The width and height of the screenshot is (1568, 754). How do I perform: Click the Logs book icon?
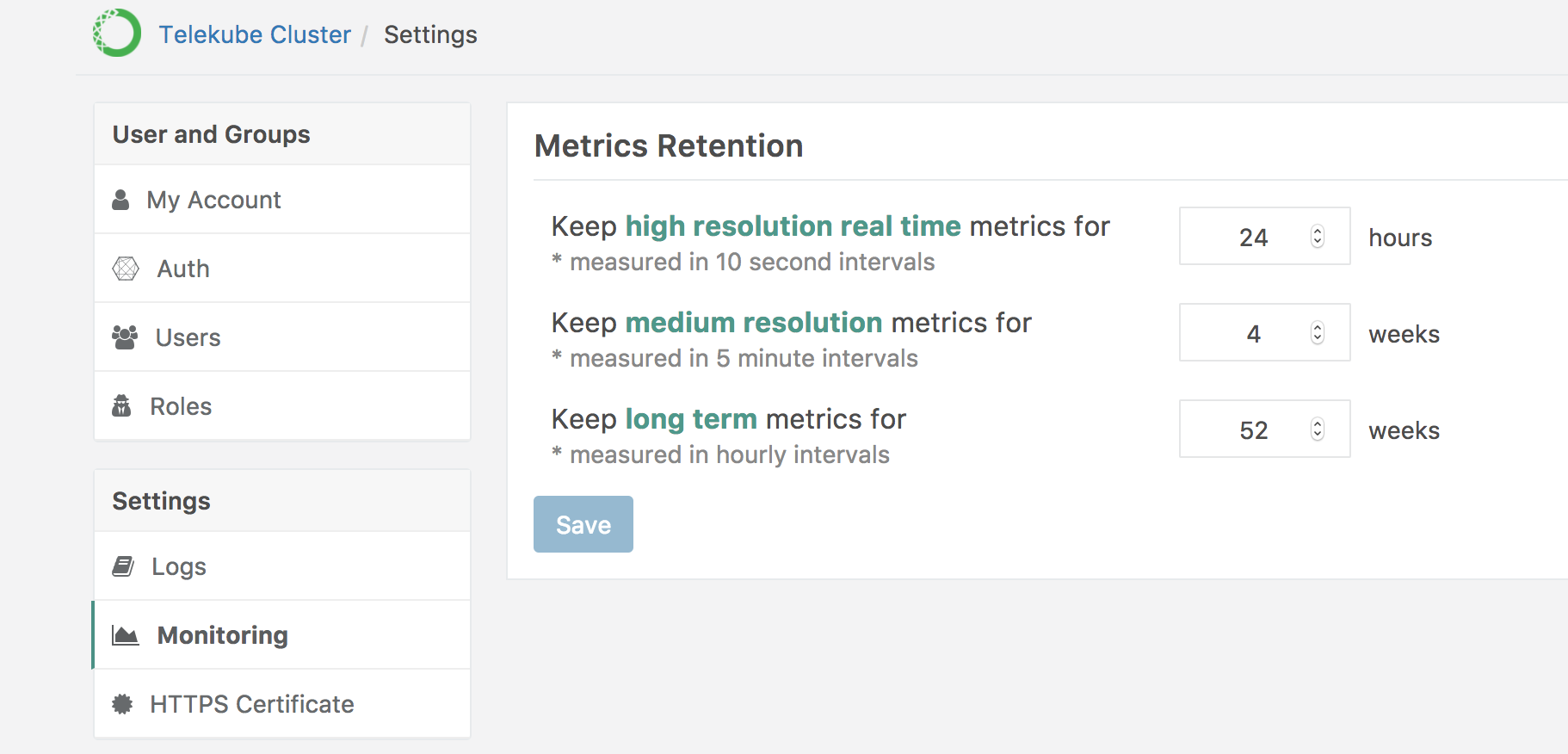pos(123,566)
